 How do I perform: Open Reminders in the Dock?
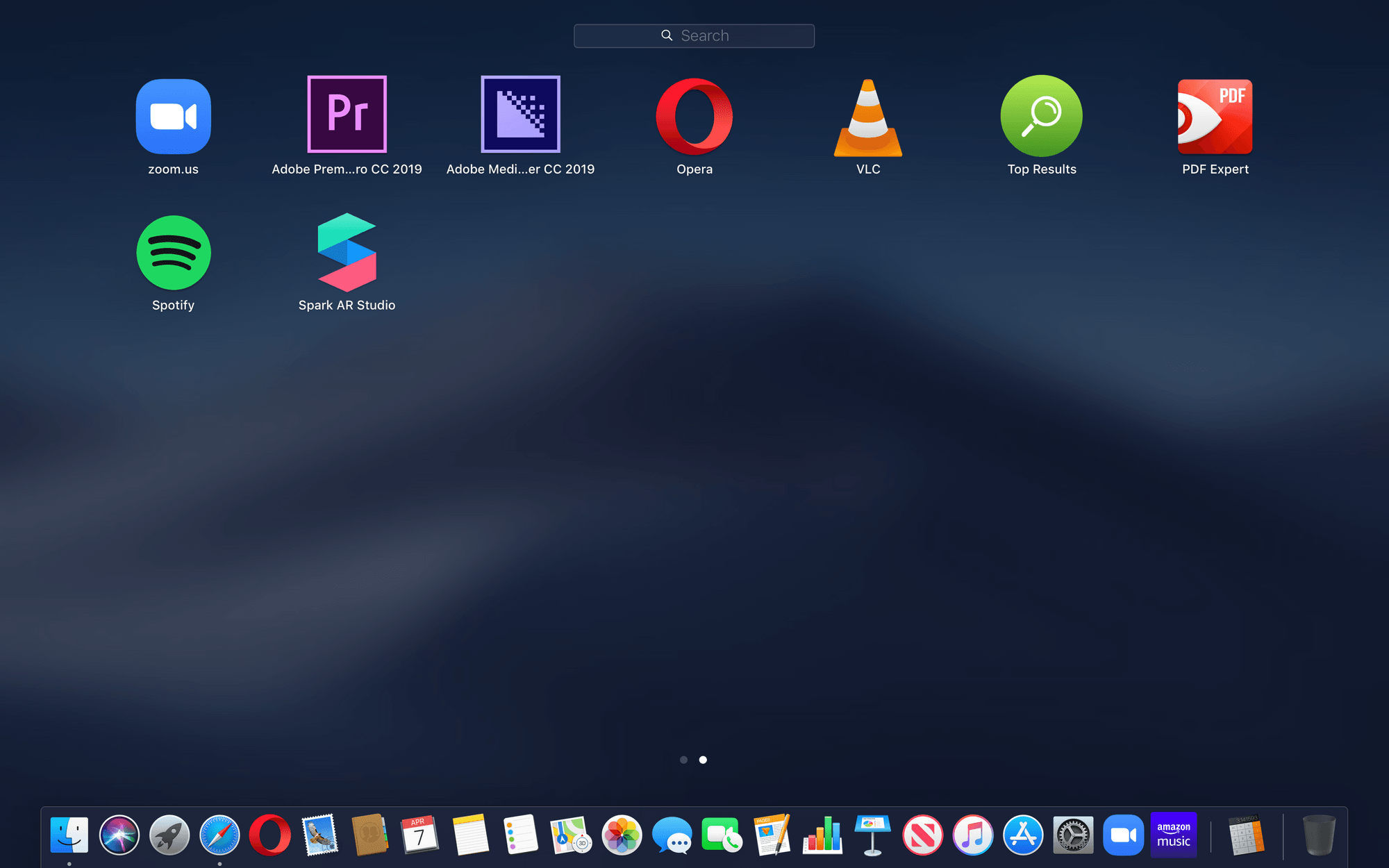521,835
